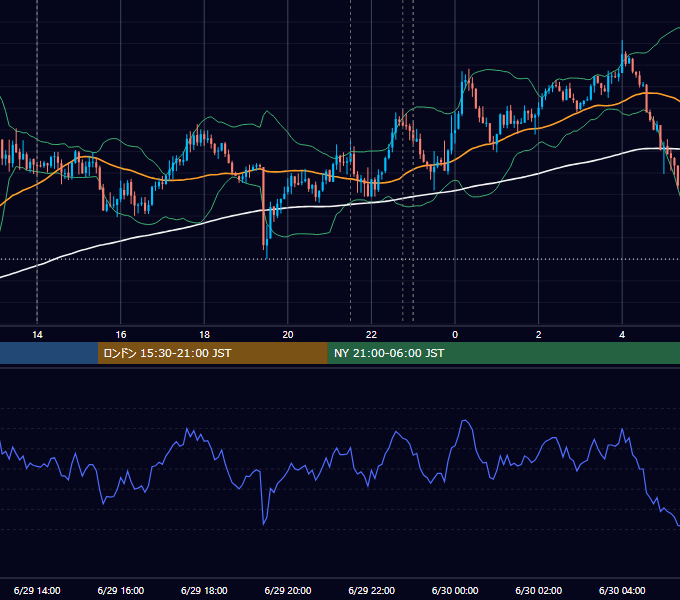
Task: Click the 0 hour label on the time axis
Action: (x=455, y=335)
